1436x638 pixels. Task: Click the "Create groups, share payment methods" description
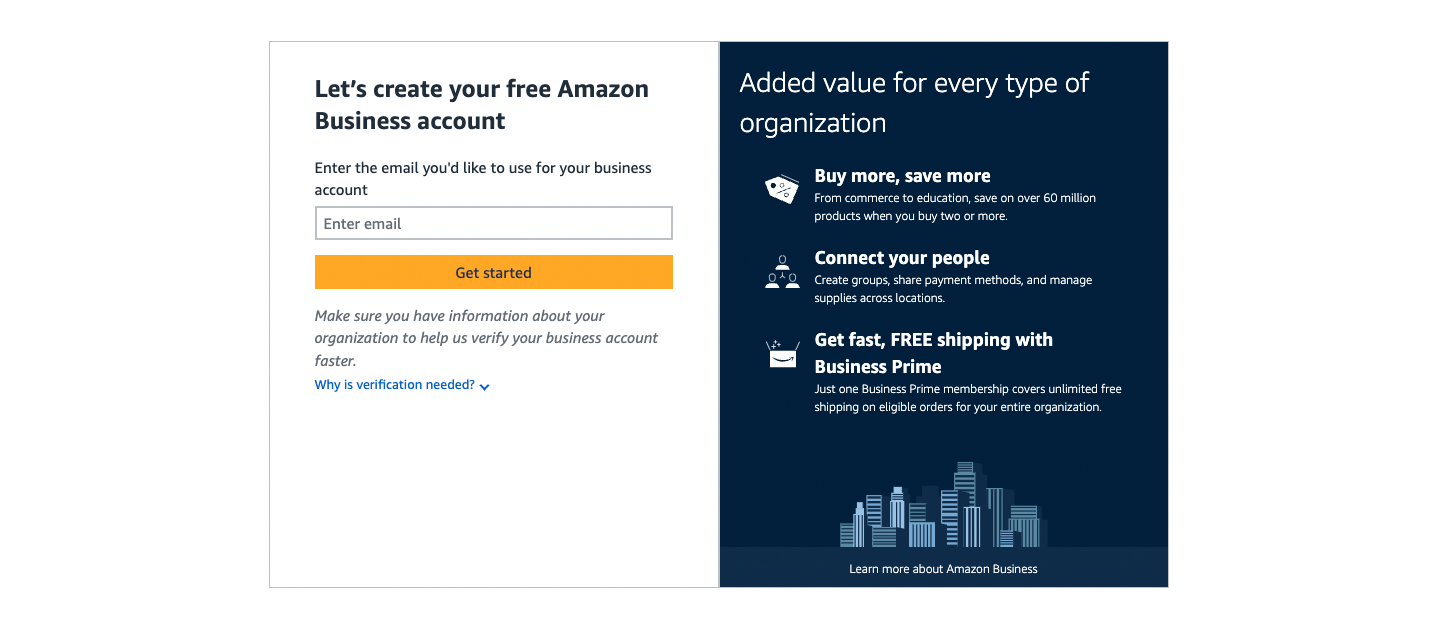pyautogui.click(x=952, y=288)
